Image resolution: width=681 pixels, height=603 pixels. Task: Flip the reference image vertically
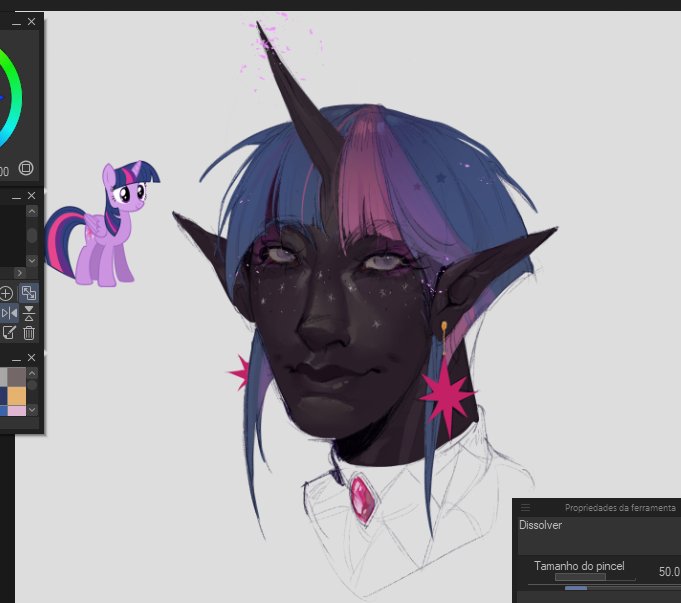click(29, 313)
